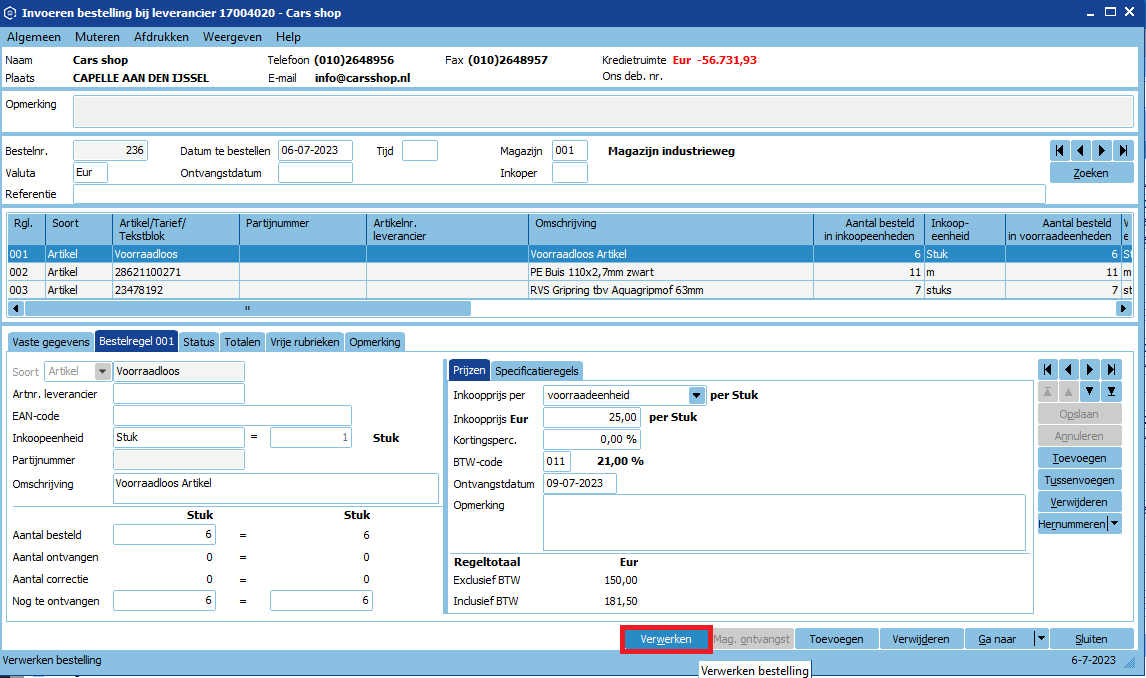Switch to the Totalen tab
Viewport: 1146px width, 678px height.
[x=242, y=342]
